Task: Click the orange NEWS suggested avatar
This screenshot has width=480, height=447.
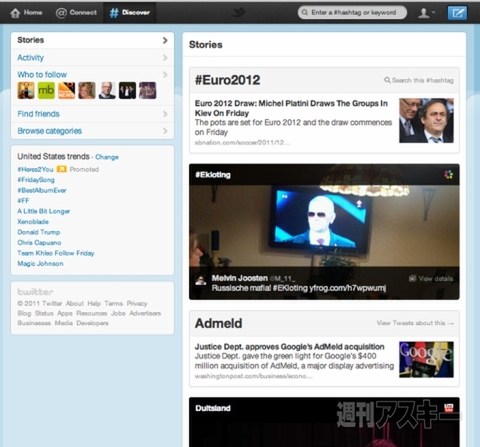Action: point(66,90)
